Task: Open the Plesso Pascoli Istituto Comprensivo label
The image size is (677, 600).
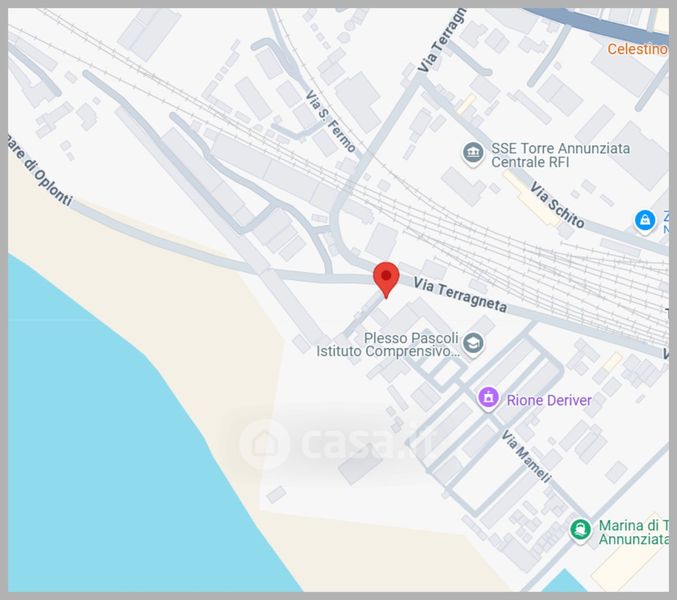Action: tap(388, 344)
